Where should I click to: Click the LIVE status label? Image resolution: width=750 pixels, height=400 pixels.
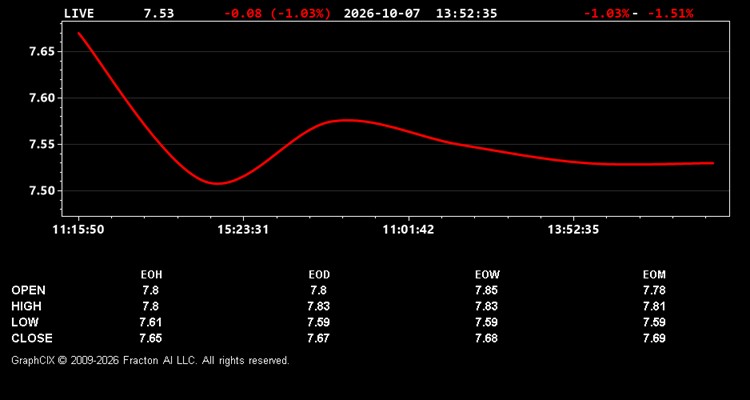click(79, 13)
